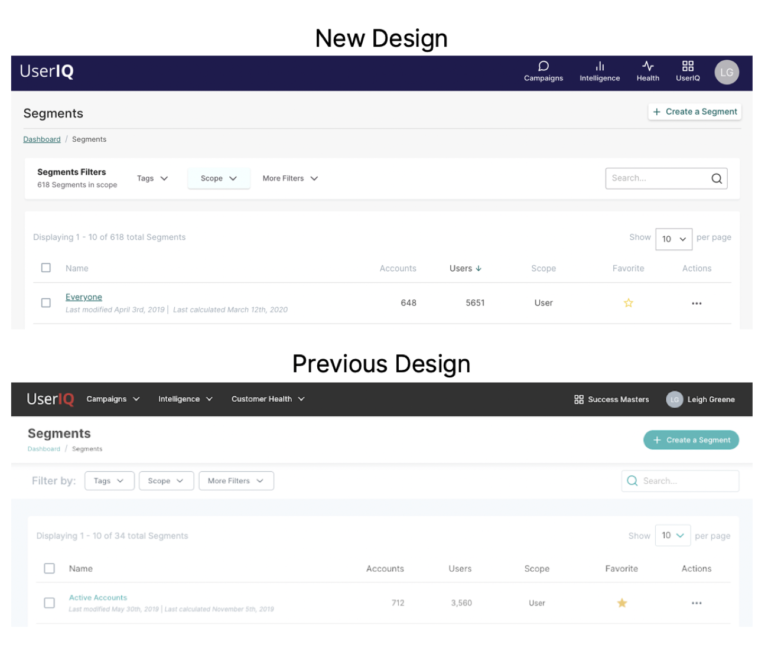This screenshot has height=658, width=768.
Task: Sort by Accounts column in new design
Action: tap(398, 268)
